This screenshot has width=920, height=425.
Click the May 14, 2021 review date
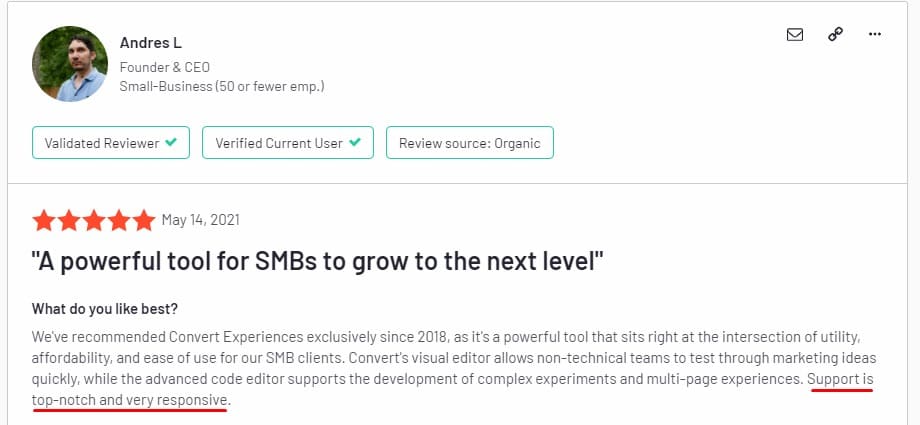coord(200,220)
